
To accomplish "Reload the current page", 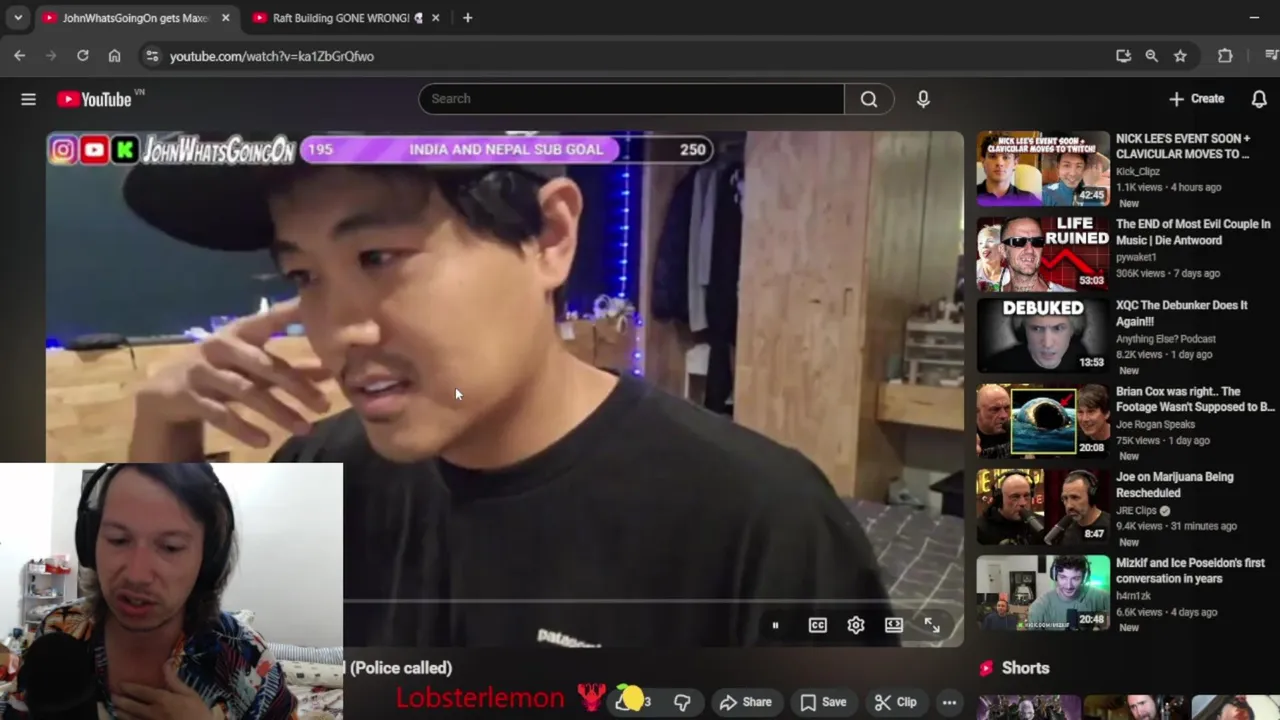I will click(83, 56).
